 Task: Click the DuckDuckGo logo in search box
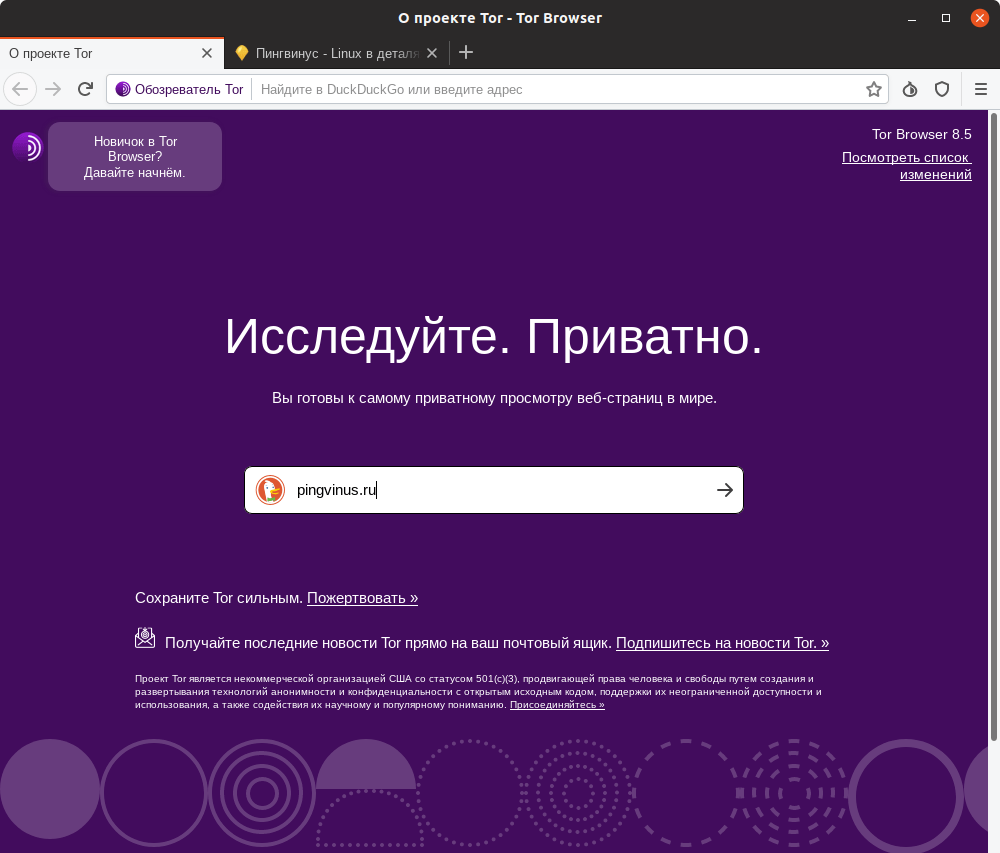coord(270,490)
